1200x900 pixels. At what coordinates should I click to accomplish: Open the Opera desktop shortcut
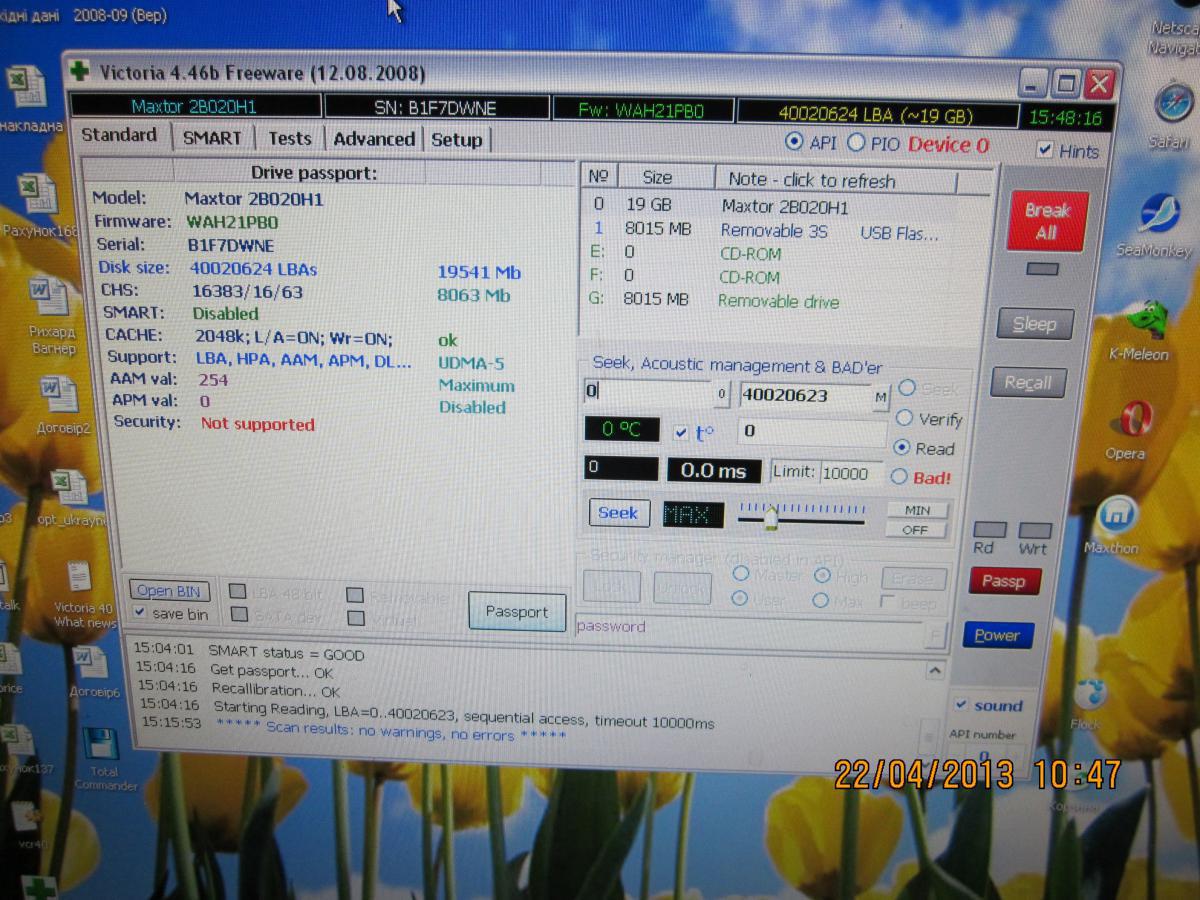(x=1134, y=419)
